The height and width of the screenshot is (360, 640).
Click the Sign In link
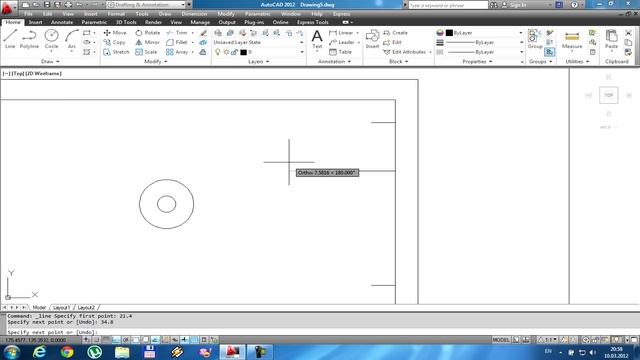[x=518, y=5]
